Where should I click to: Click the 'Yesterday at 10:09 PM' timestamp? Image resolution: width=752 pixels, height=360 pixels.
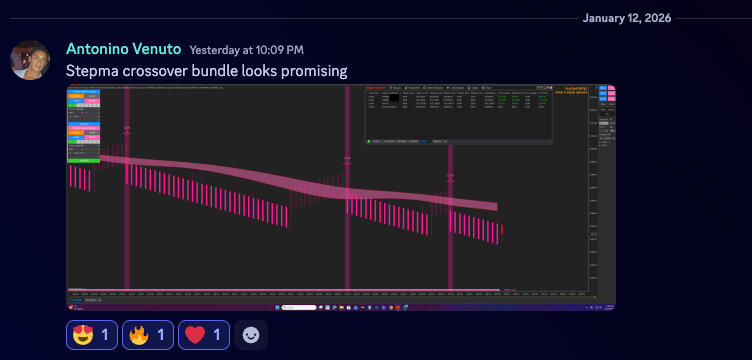(247, 50)
